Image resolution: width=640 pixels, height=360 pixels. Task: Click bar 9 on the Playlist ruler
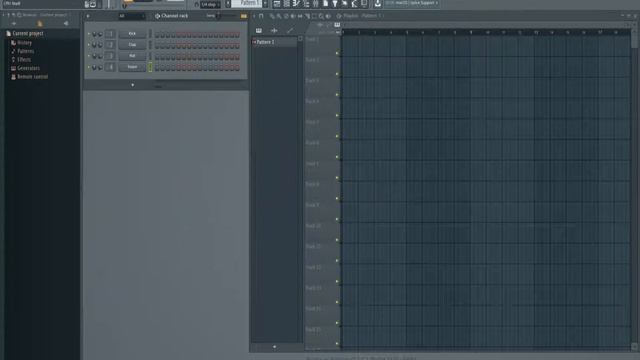[471, 32]
